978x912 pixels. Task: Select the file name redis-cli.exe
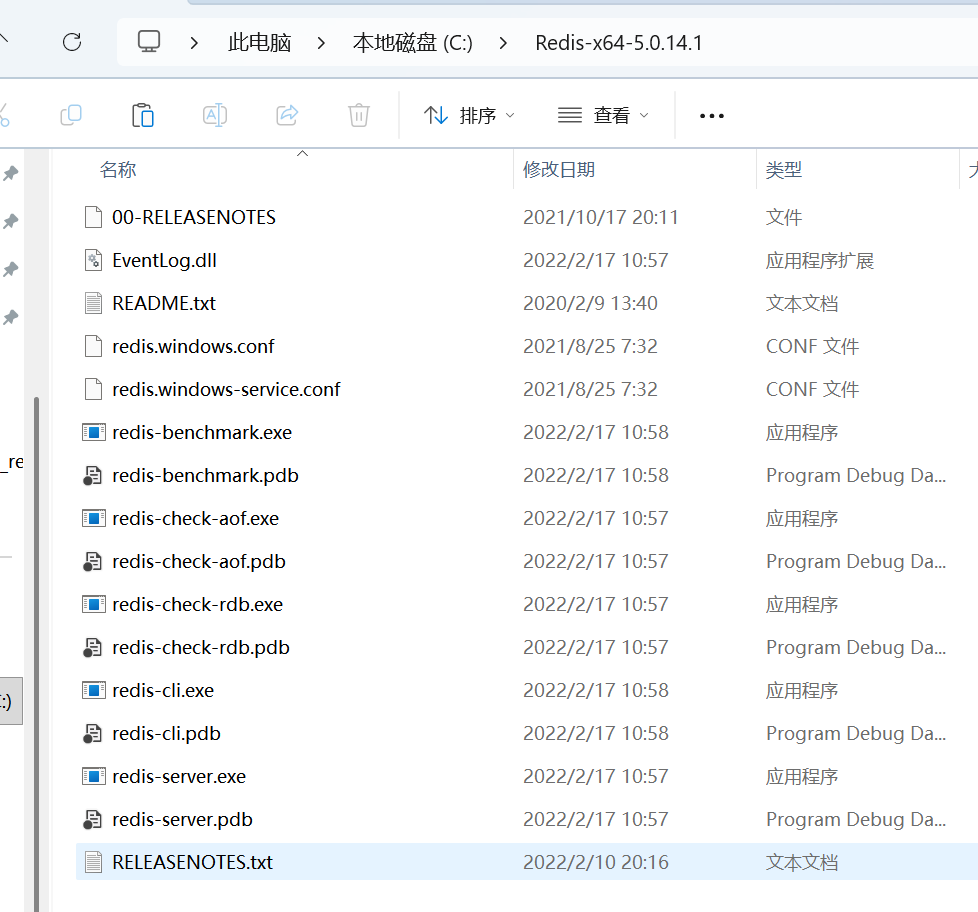coord(163,691)
